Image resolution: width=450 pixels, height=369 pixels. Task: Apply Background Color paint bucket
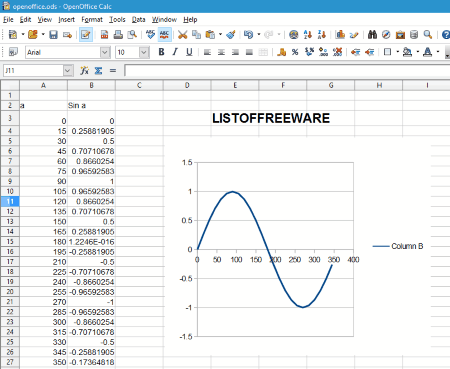(407, 52)
